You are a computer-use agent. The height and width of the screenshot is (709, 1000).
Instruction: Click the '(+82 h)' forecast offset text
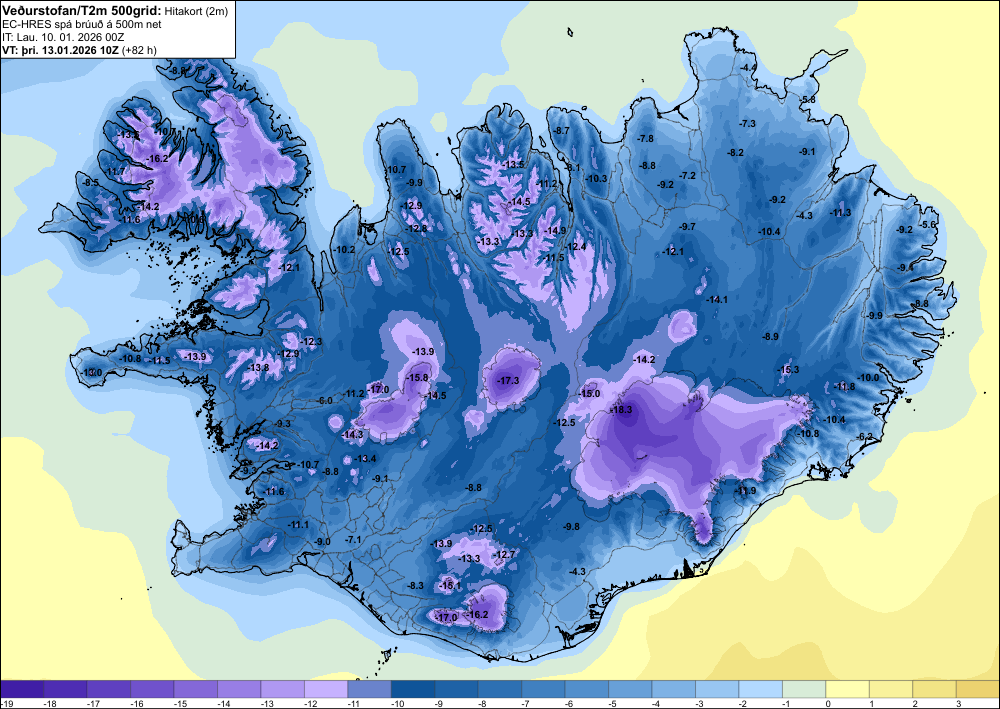point(140,50)
